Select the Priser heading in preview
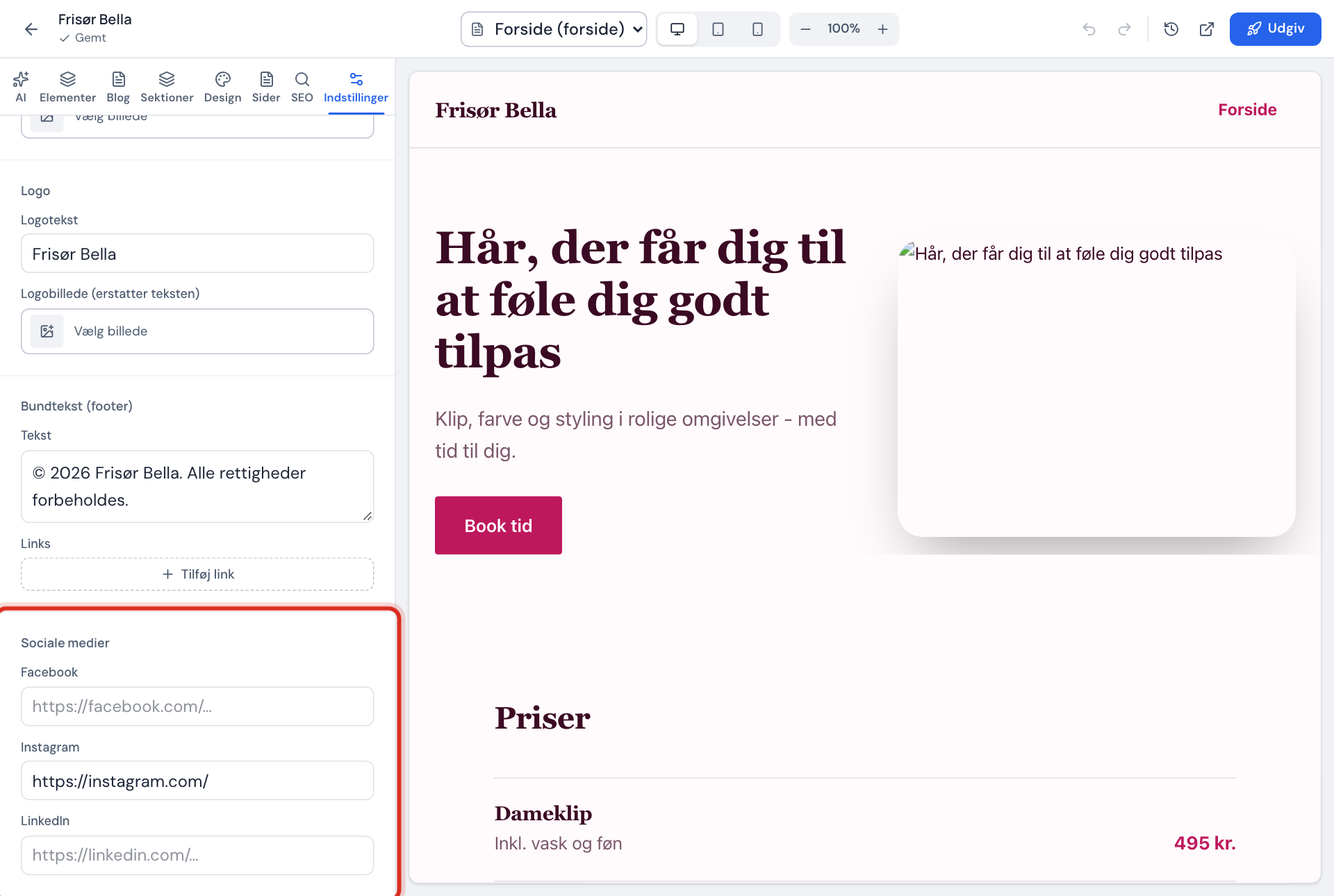The image size is (1334, 896). click(542, 717)
